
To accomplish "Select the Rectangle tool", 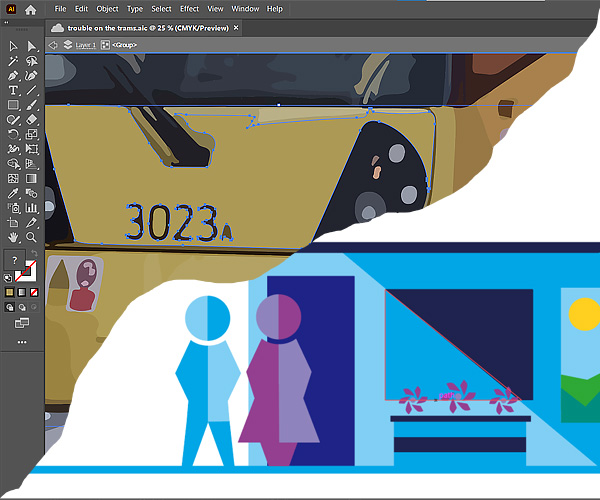I will point(13,105).
